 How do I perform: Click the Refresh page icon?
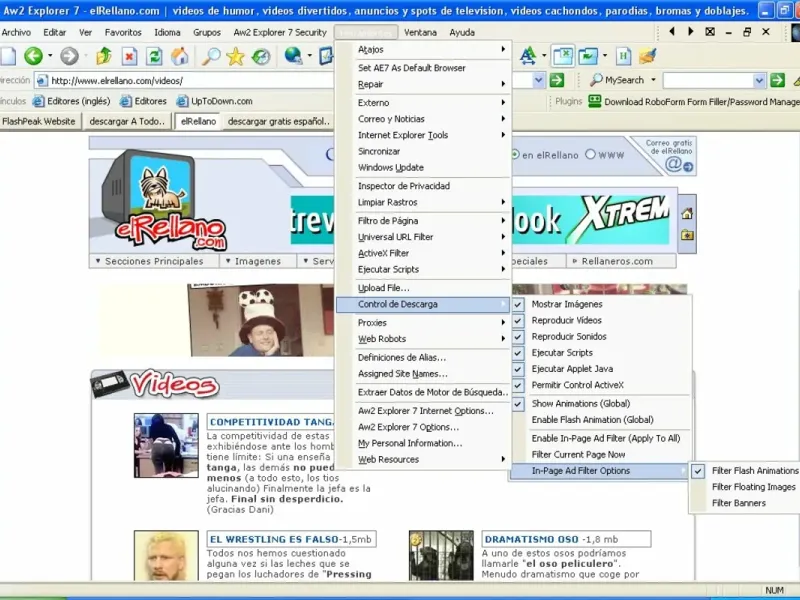click(154, 57)
